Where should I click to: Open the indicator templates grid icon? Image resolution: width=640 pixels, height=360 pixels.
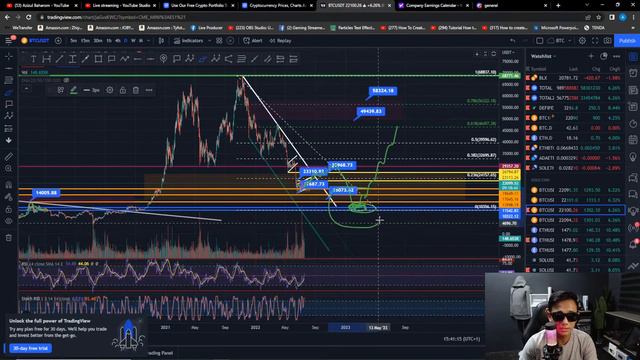click(219, 41)
